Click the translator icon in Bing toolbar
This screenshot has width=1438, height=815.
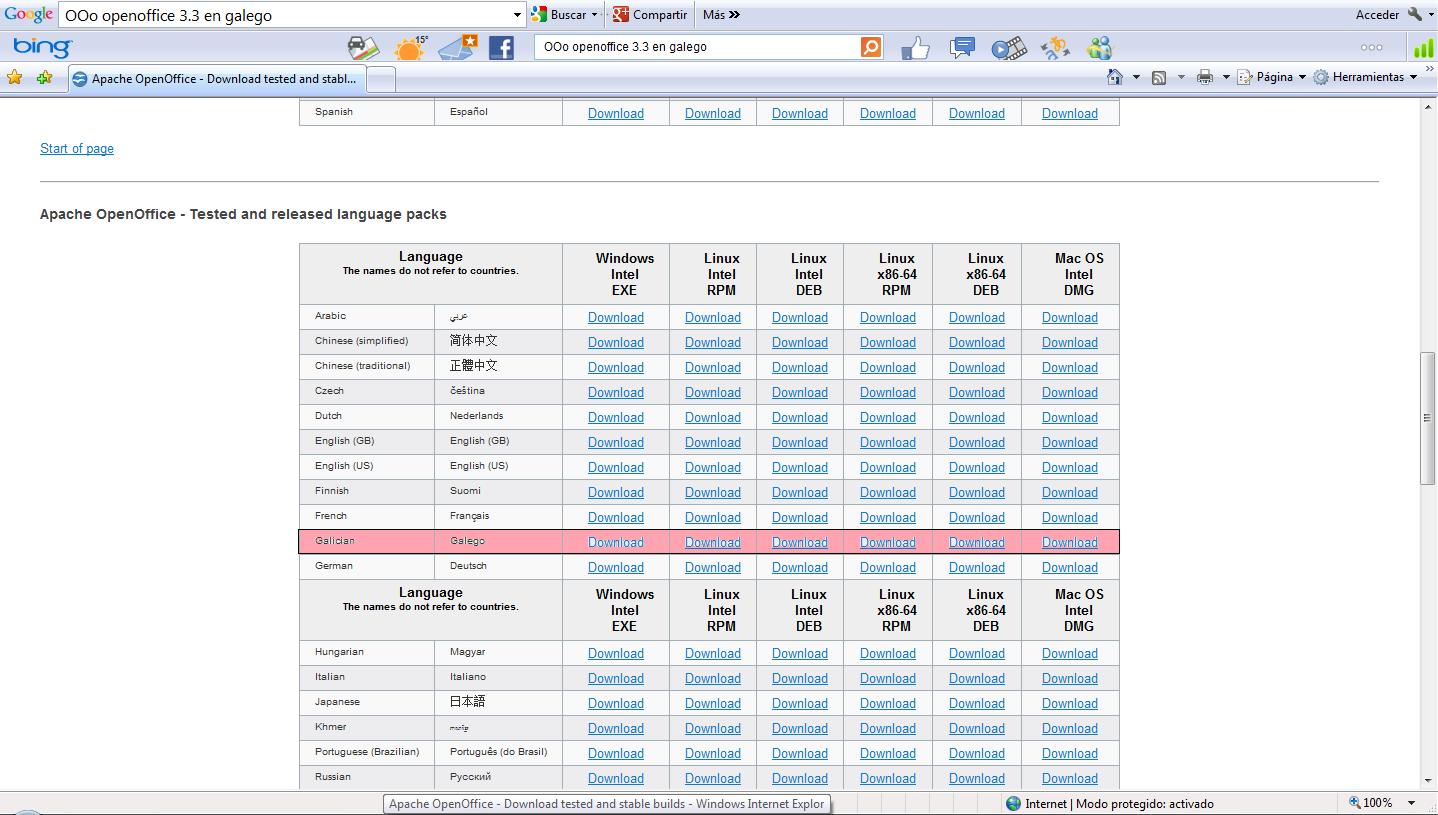pos(1054,47)
